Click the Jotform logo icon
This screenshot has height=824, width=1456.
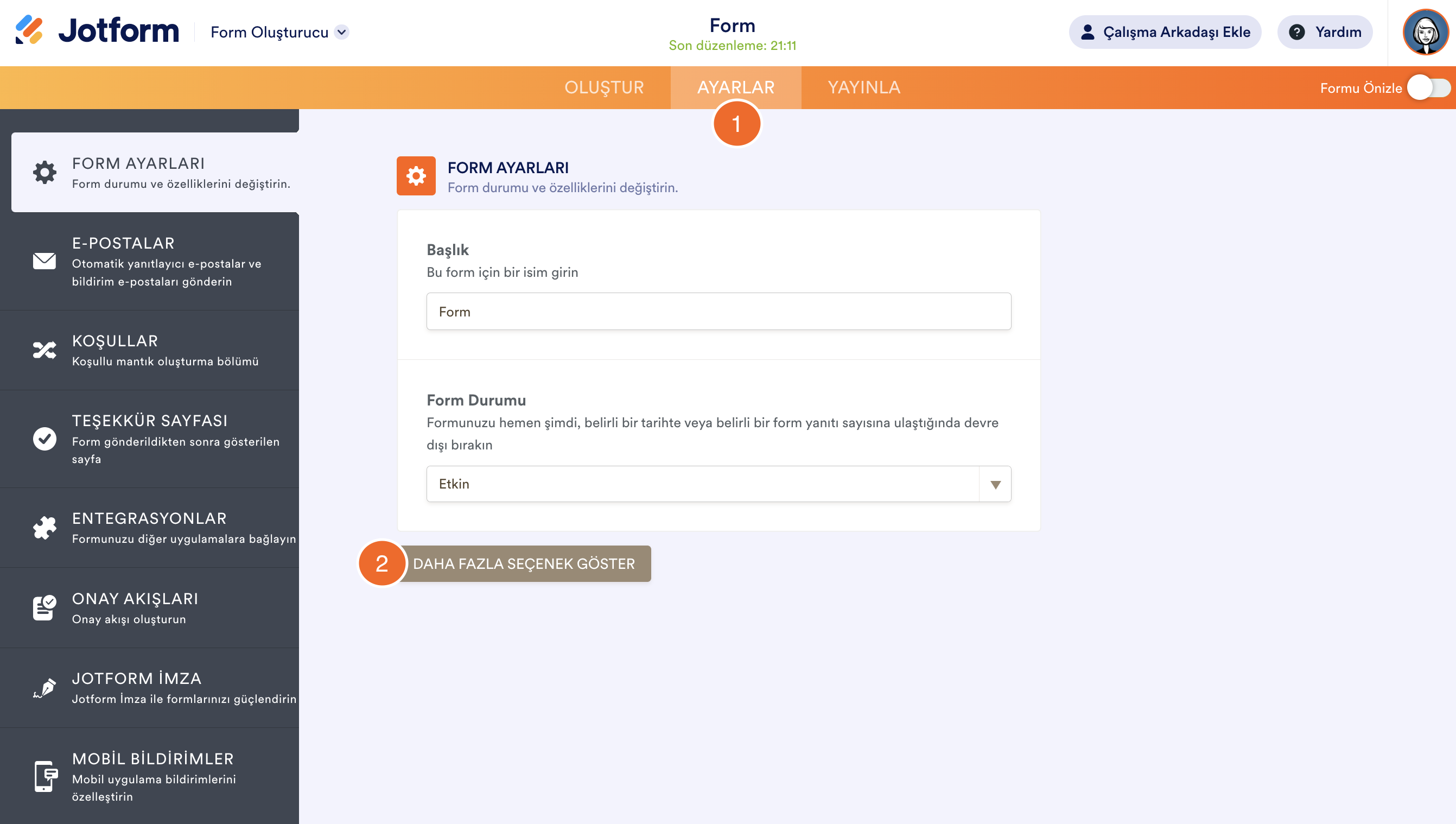click(x=29, y=30)
